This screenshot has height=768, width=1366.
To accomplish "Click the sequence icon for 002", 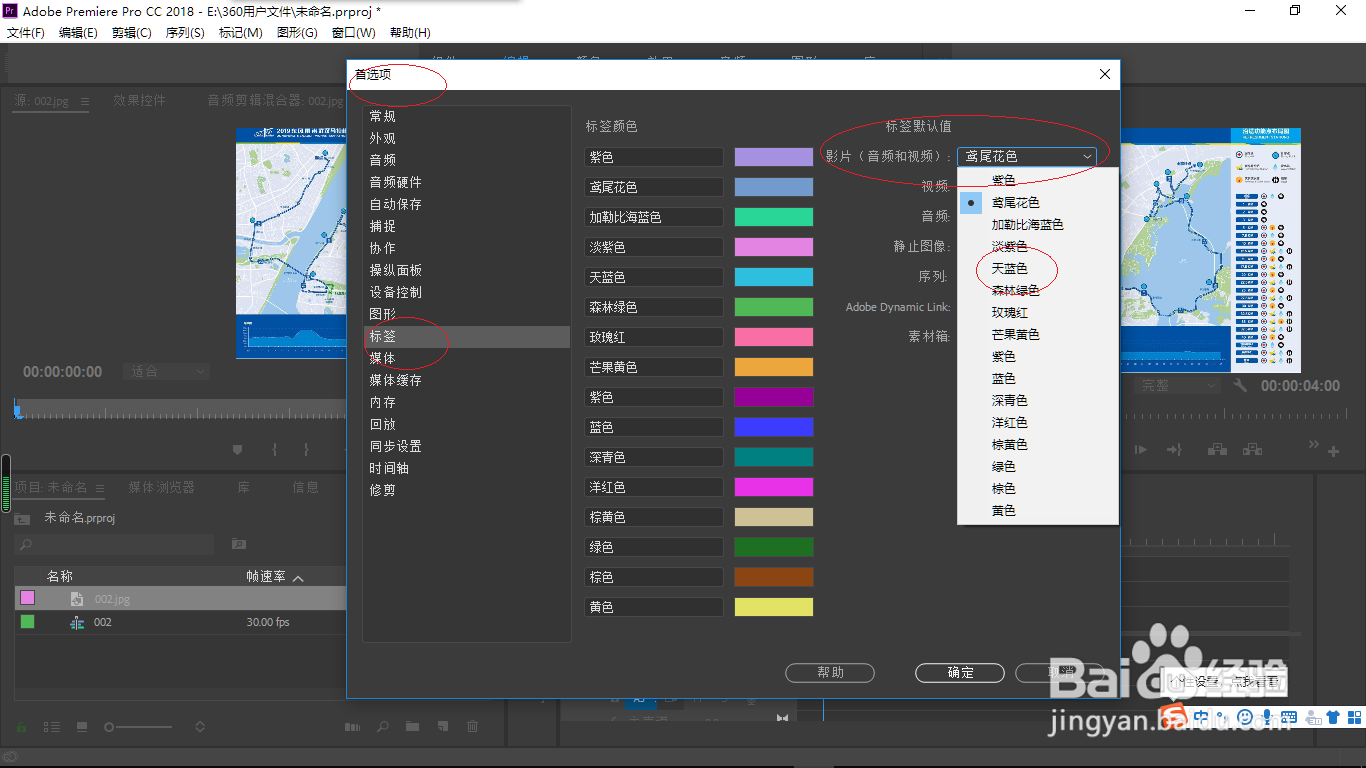I will coord(77,622).
